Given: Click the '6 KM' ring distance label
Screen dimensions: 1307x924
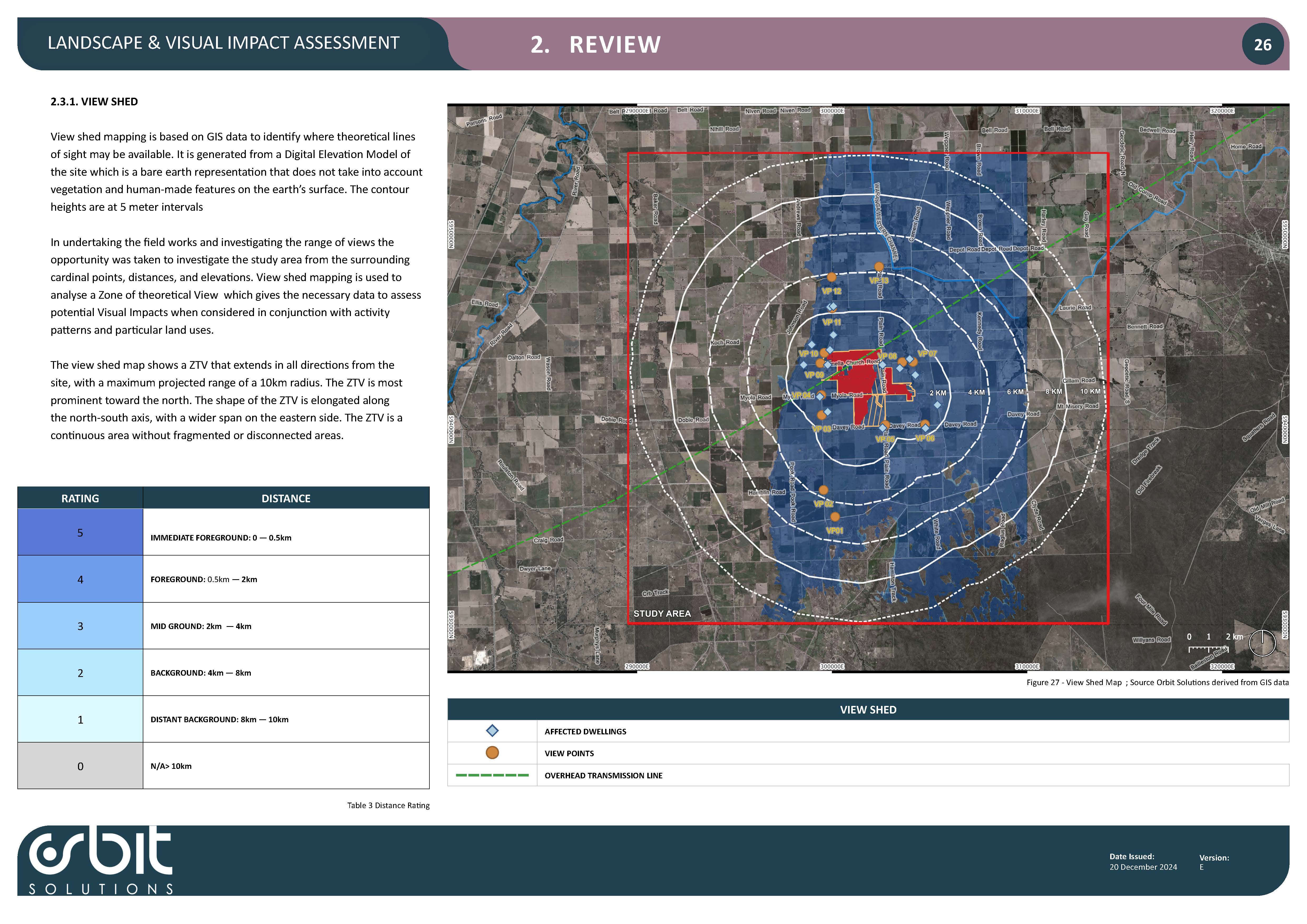Looking at the screenshot, I should coord(1015,391).
